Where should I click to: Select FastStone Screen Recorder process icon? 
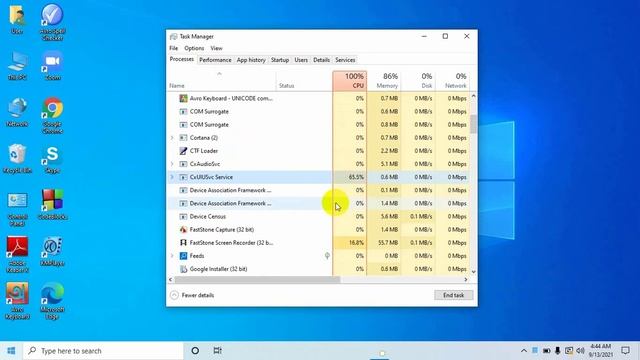pyautogui.click(x=183, y=242)
